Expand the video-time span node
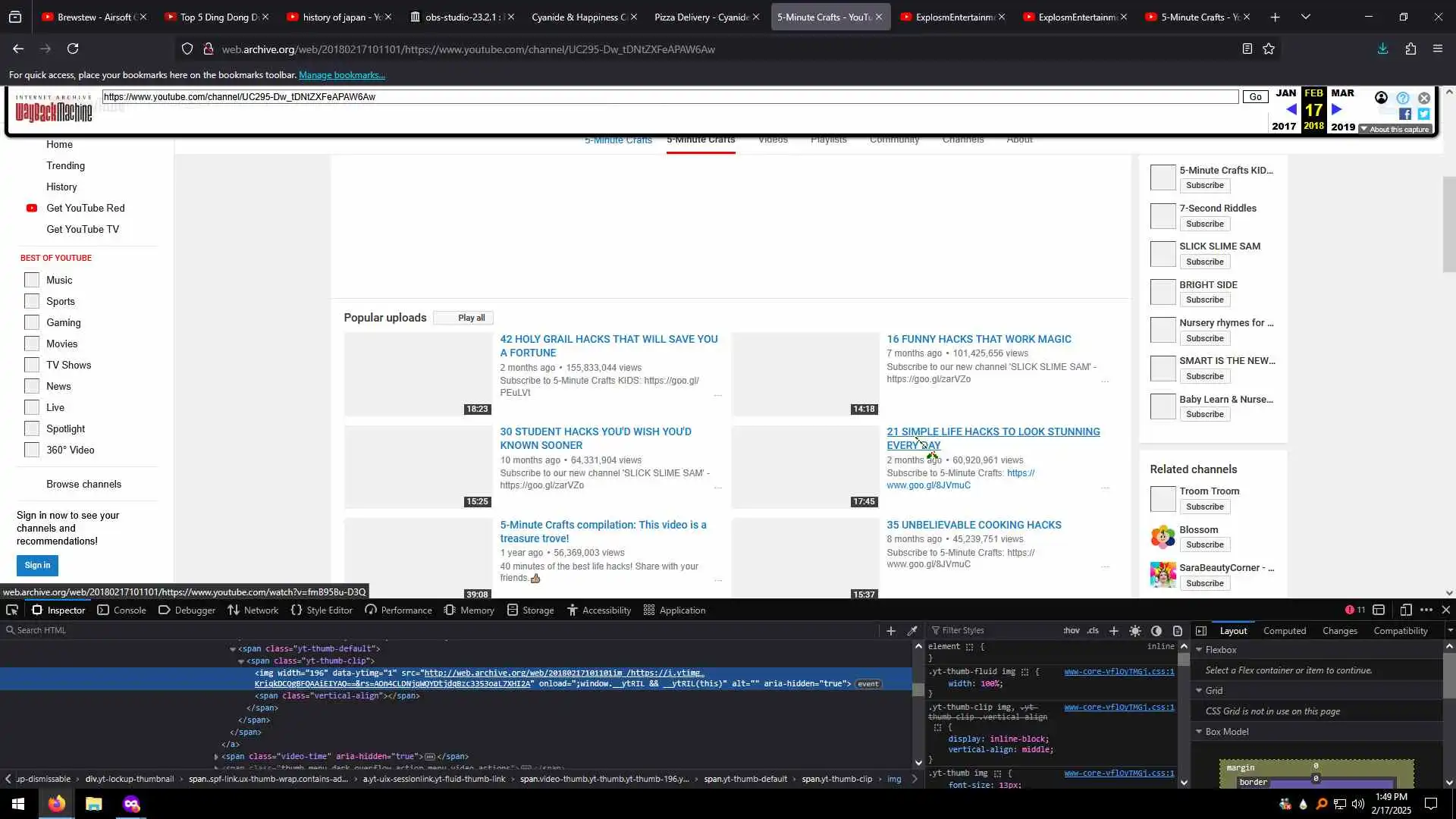1456x819 pixels. coord(216,757)
